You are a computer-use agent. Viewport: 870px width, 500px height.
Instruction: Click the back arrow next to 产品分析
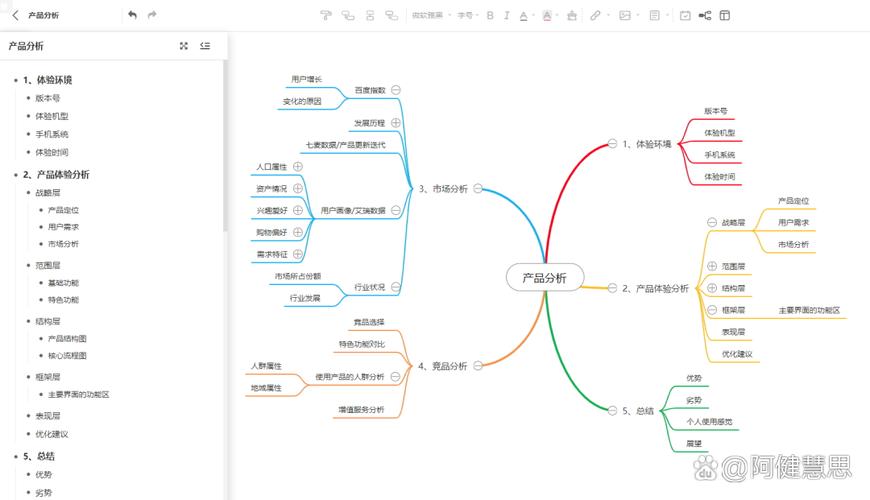pyautogui.click(x=15, y=15)
